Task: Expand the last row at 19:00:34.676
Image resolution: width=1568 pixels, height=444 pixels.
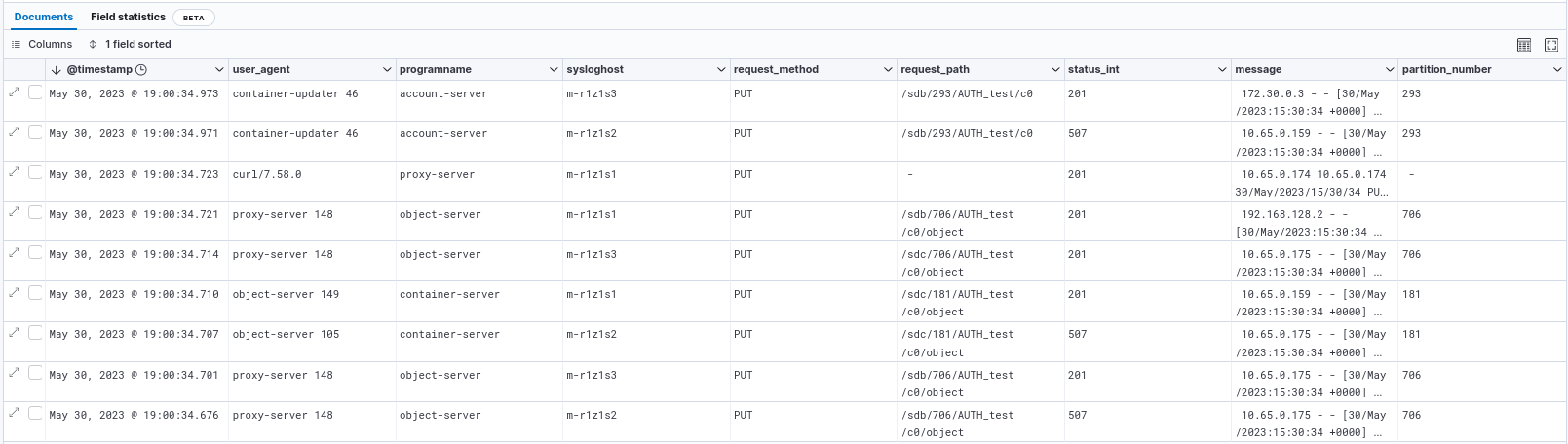Action: coord(15,412)
